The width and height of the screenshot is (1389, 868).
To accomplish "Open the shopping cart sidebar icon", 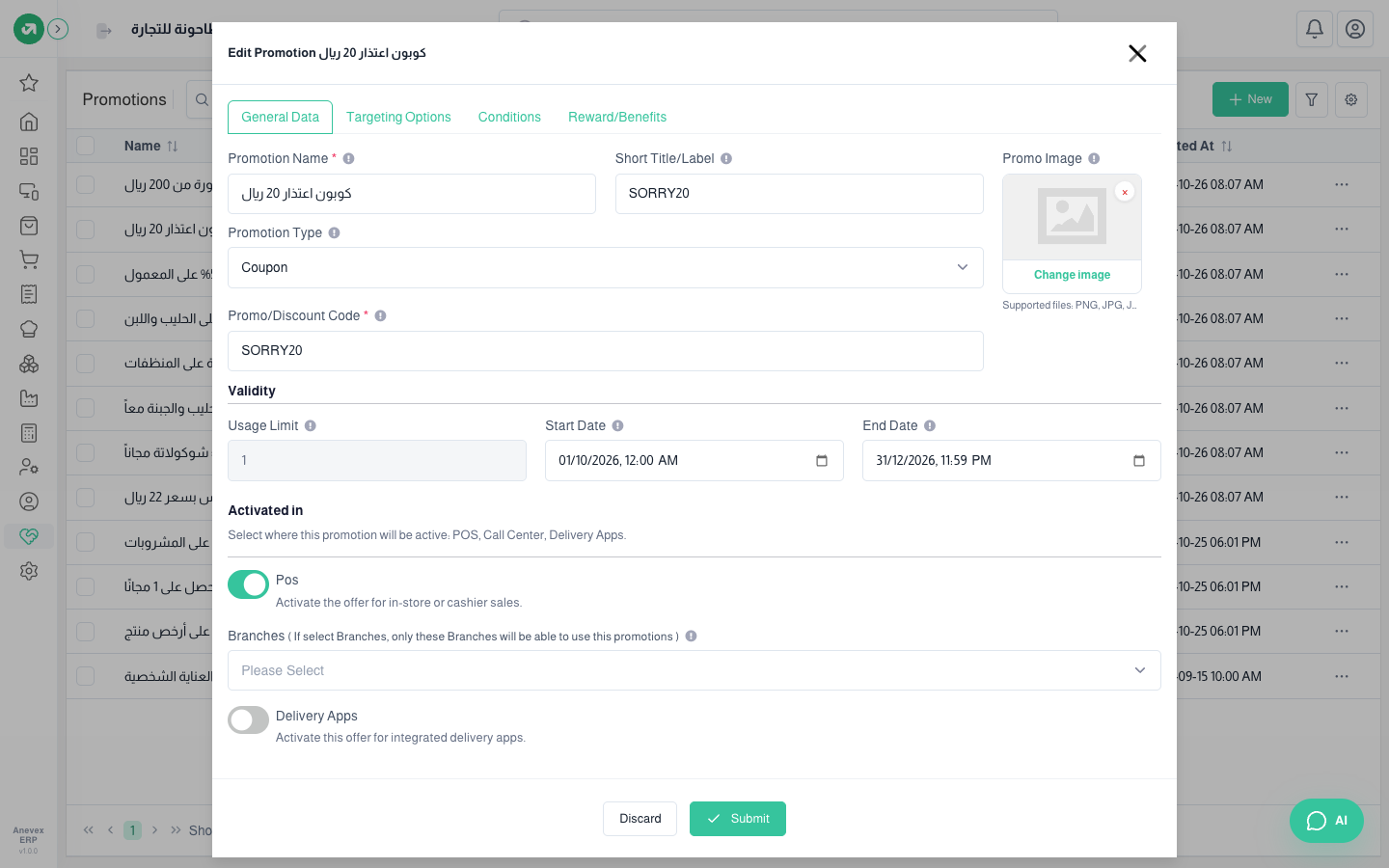I will click(29, 259).
